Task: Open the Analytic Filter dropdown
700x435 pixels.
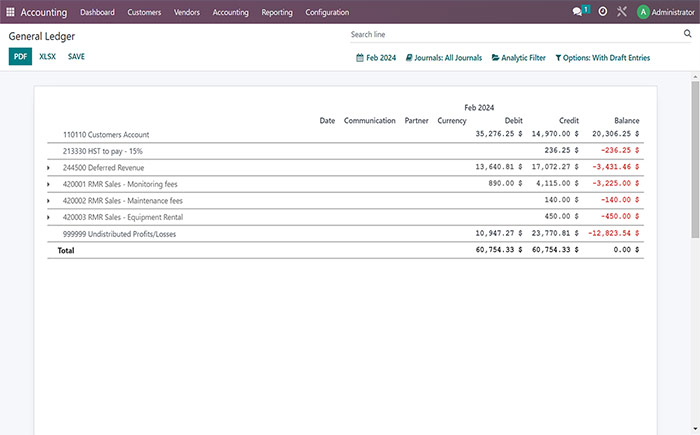Action: click(x=519, y=58)
